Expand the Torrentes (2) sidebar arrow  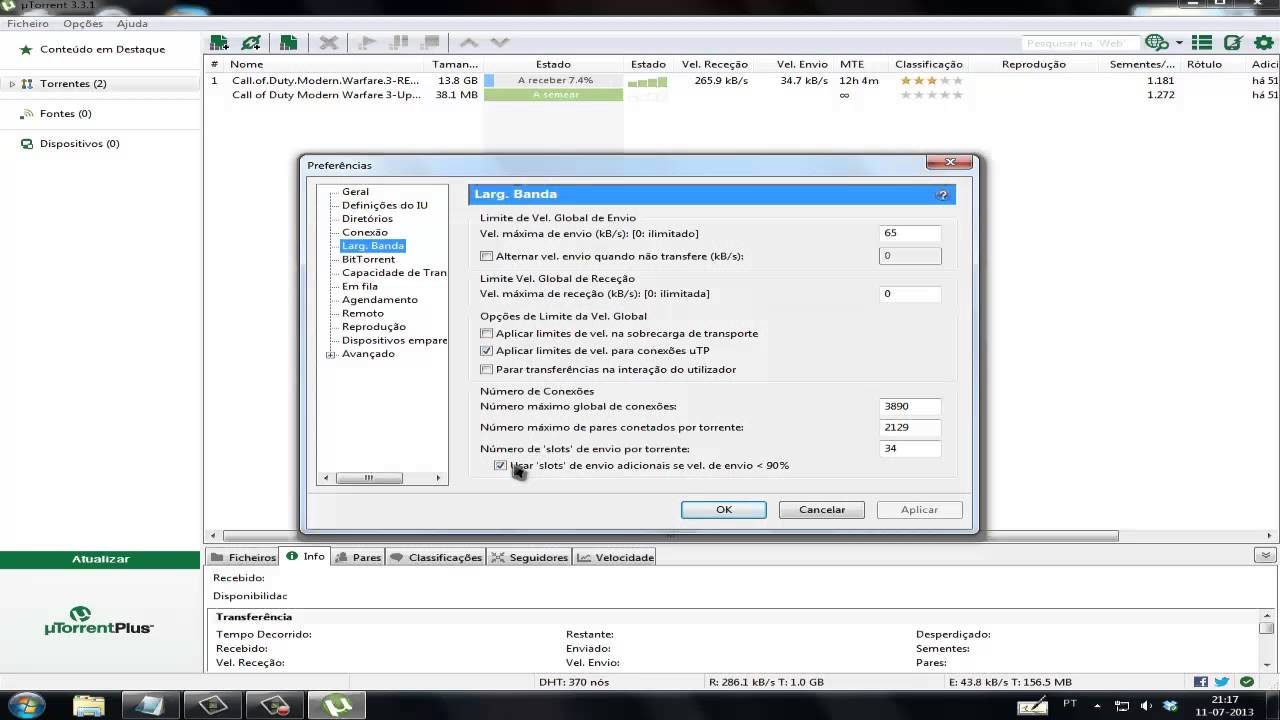coord(12,84)
